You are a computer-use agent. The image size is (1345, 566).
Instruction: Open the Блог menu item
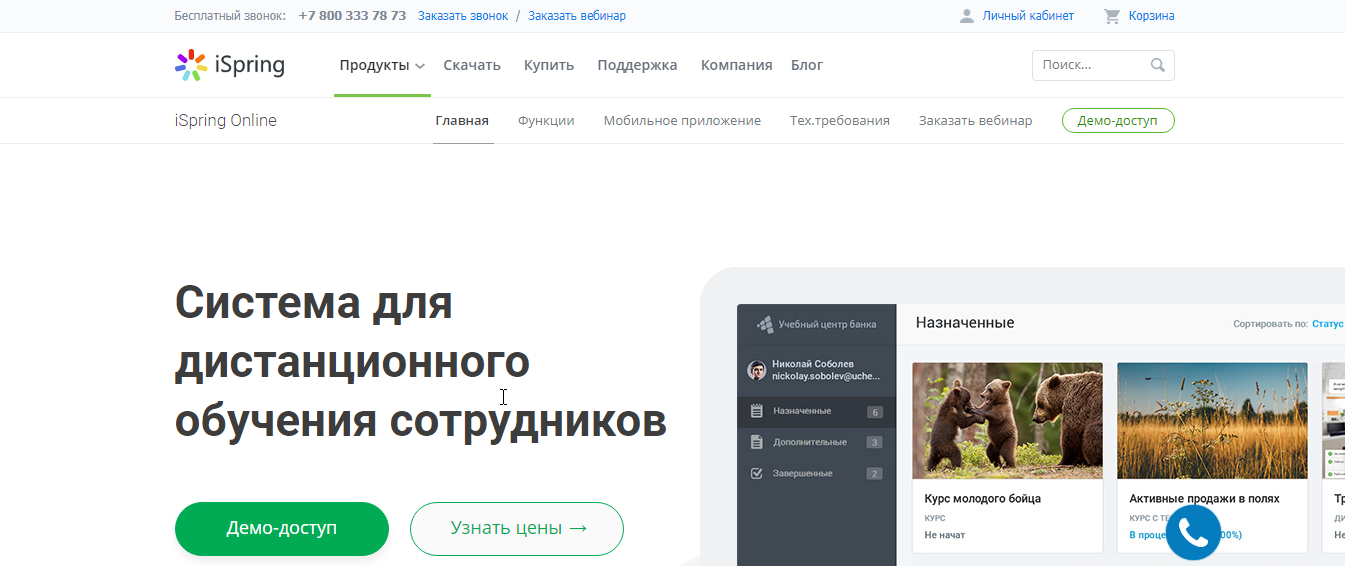[807, 65]
